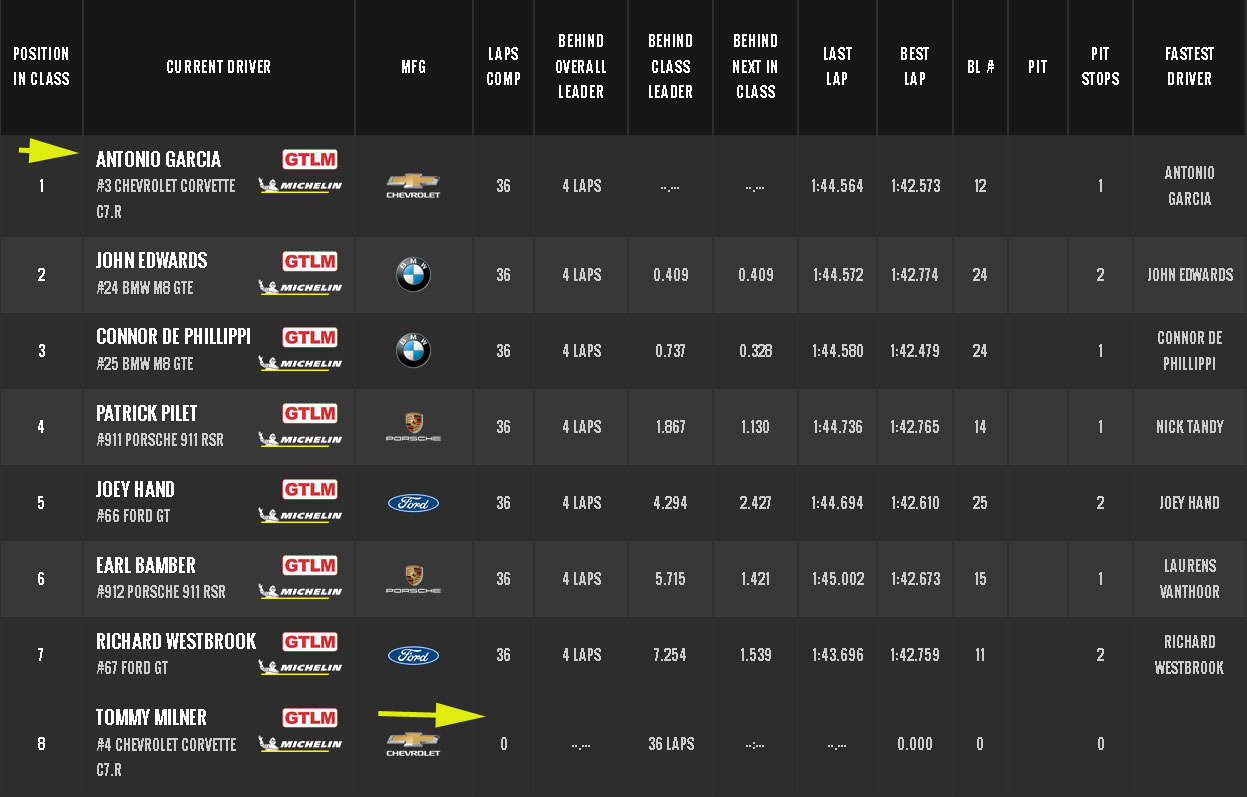The height and width of the screenshot is (797, 1247).
Task: Sort by Pit Stops column header
Action: coord(1100,67)
